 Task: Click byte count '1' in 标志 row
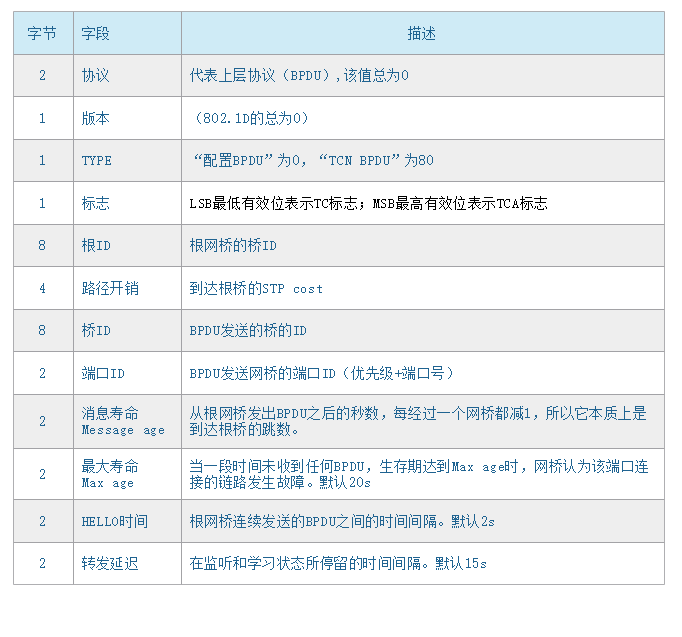coord(42,203)
